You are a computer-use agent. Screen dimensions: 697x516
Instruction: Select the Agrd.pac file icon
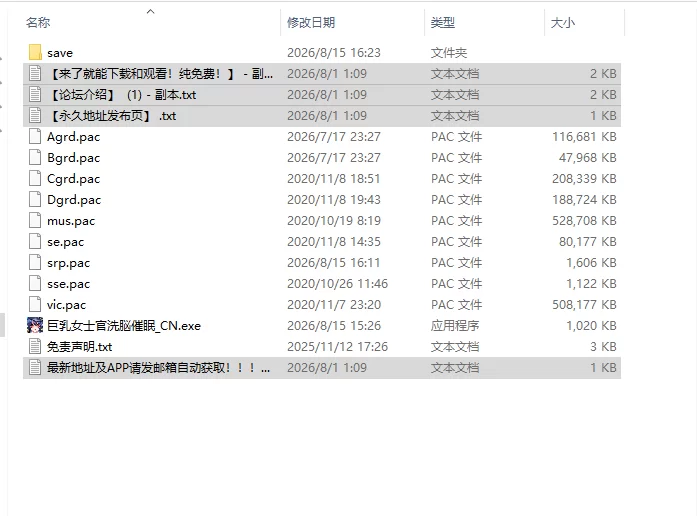tap(35, 136)
